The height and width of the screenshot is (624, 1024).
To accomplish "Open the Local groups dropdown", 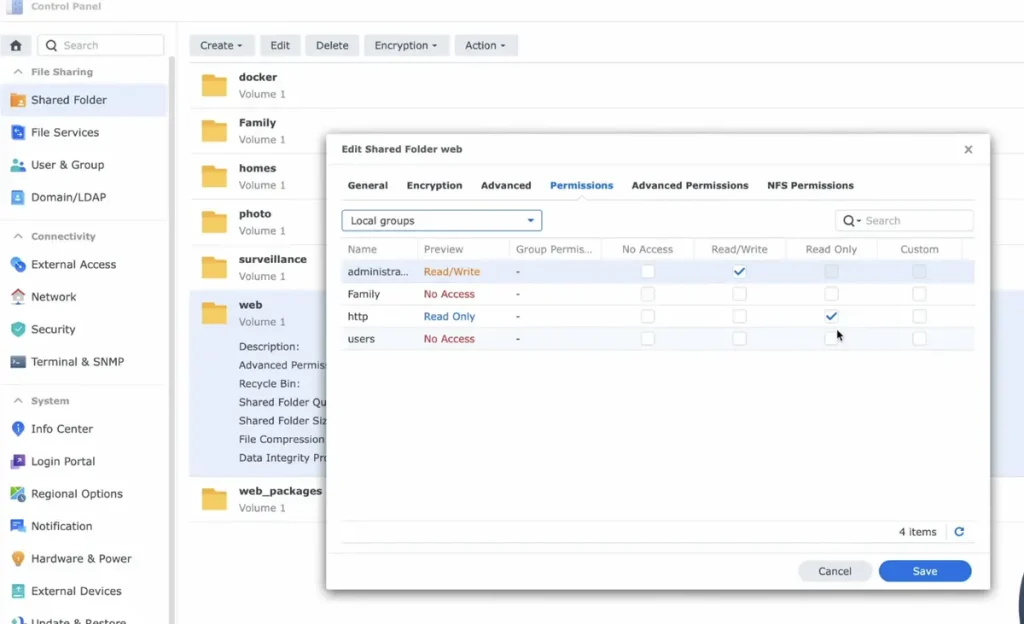I will pos(441,221).
